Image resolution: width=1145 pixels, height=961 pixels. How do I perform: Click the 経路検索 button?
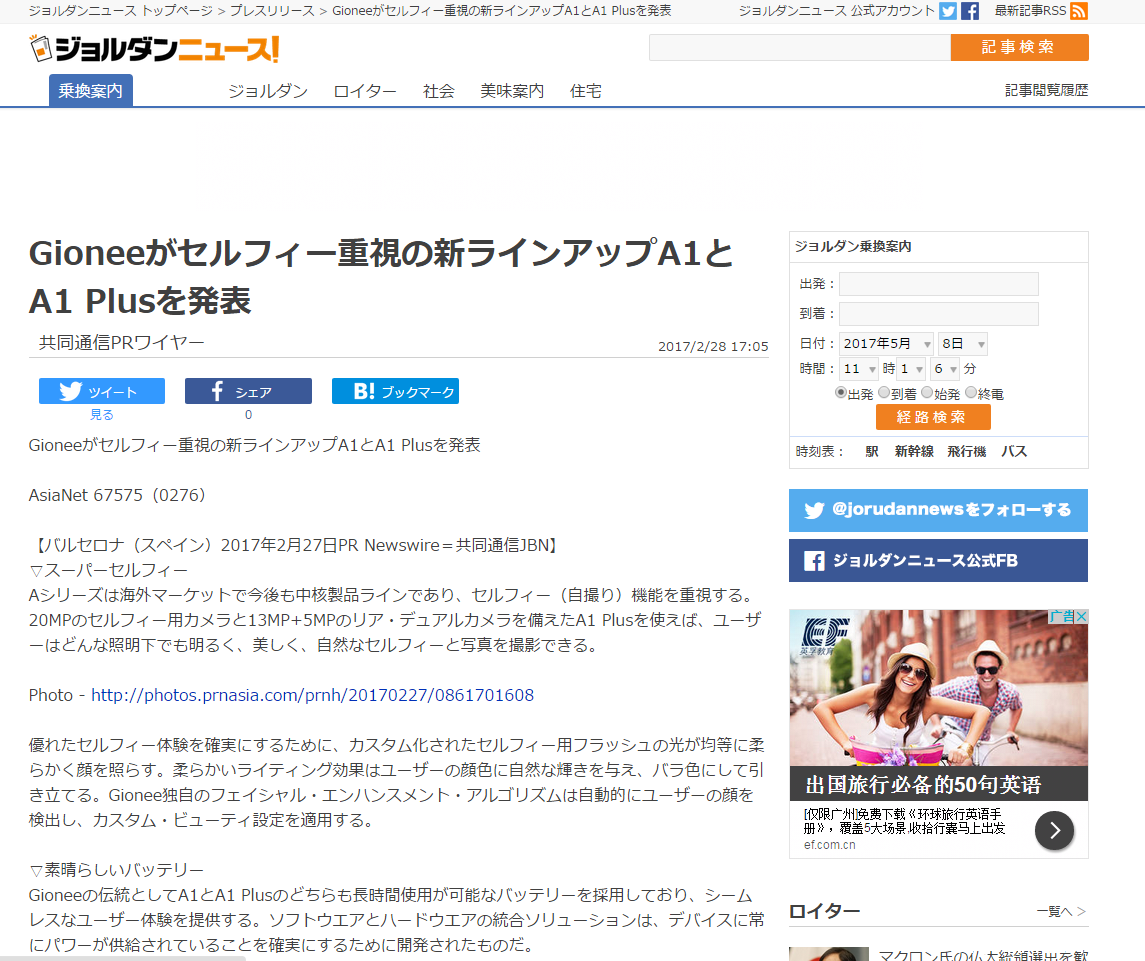tap(933, 417)
